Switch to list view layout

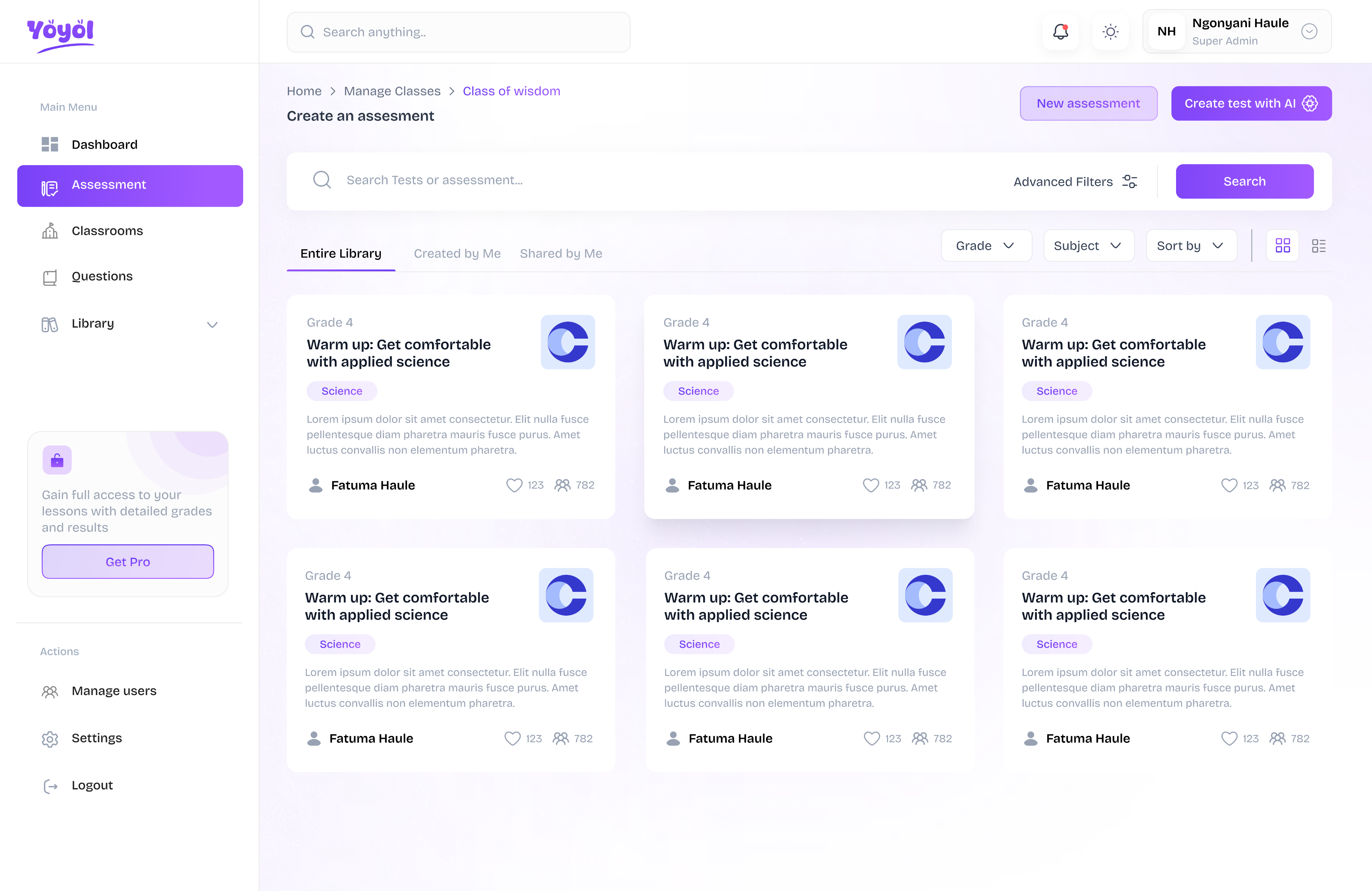coord(1318,246)
